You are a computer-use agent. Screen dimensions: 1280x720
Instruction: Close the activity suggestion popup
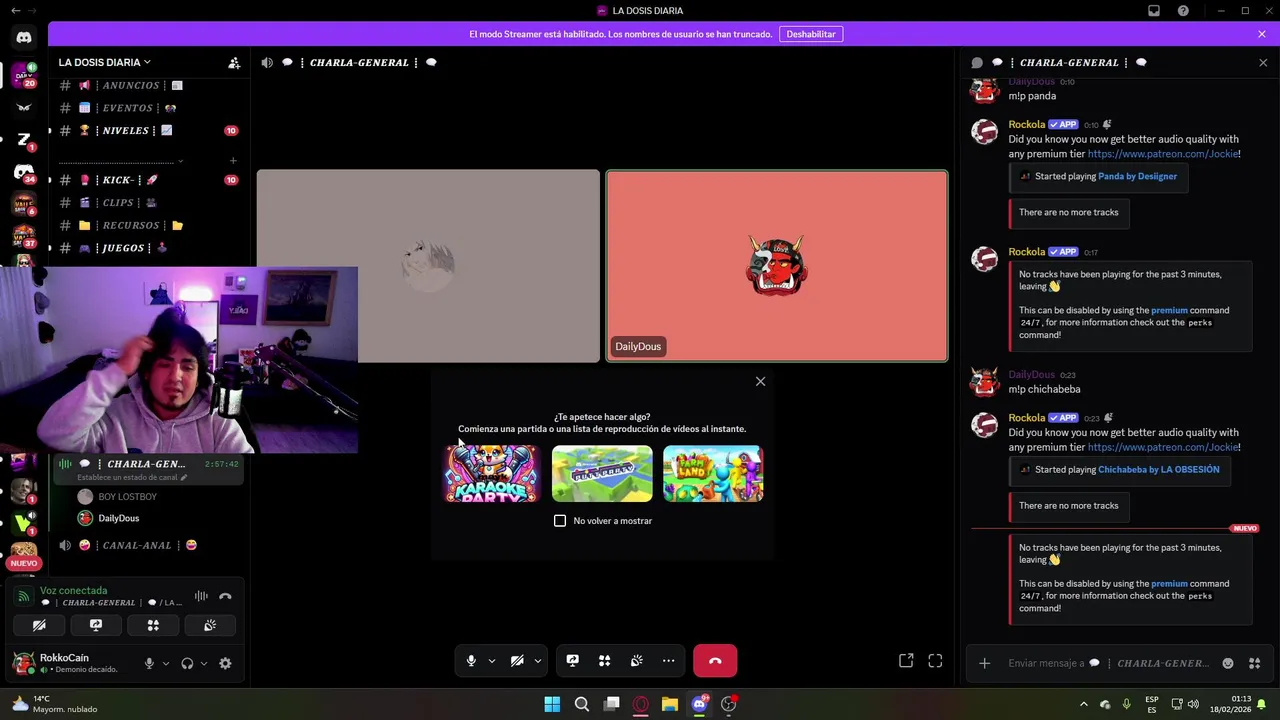[x=760, y=381]
